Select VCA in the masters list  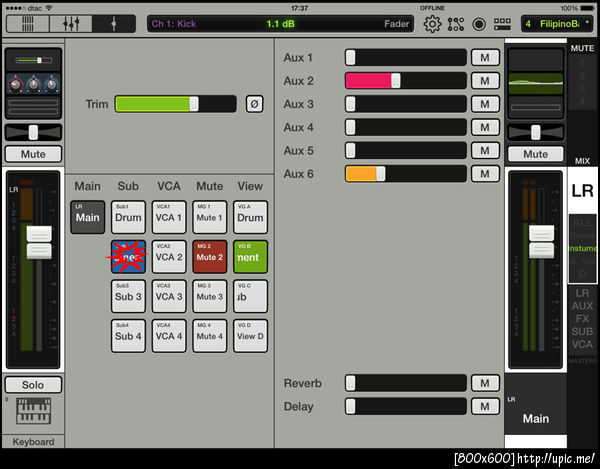(x=582, y=344)
